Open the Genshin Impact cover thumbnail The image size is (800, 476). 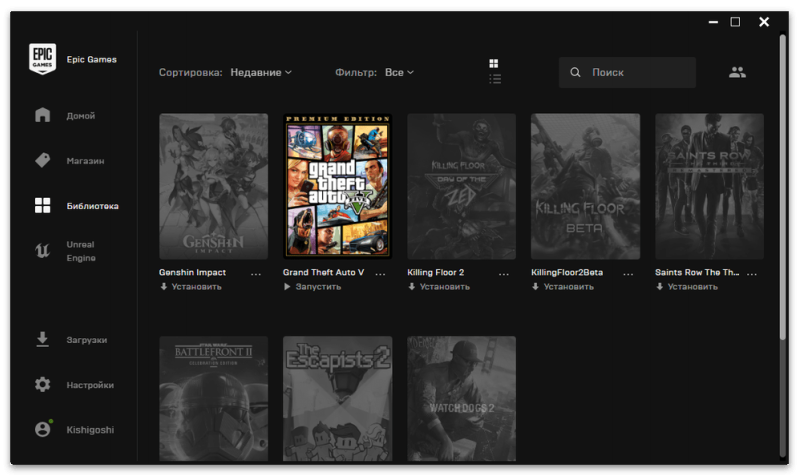click(213, 186)
